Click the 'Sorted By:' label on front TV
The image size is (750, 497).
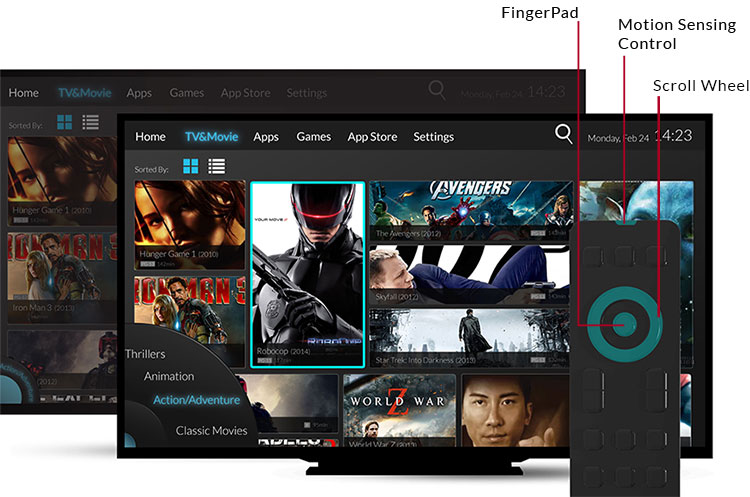151,169
